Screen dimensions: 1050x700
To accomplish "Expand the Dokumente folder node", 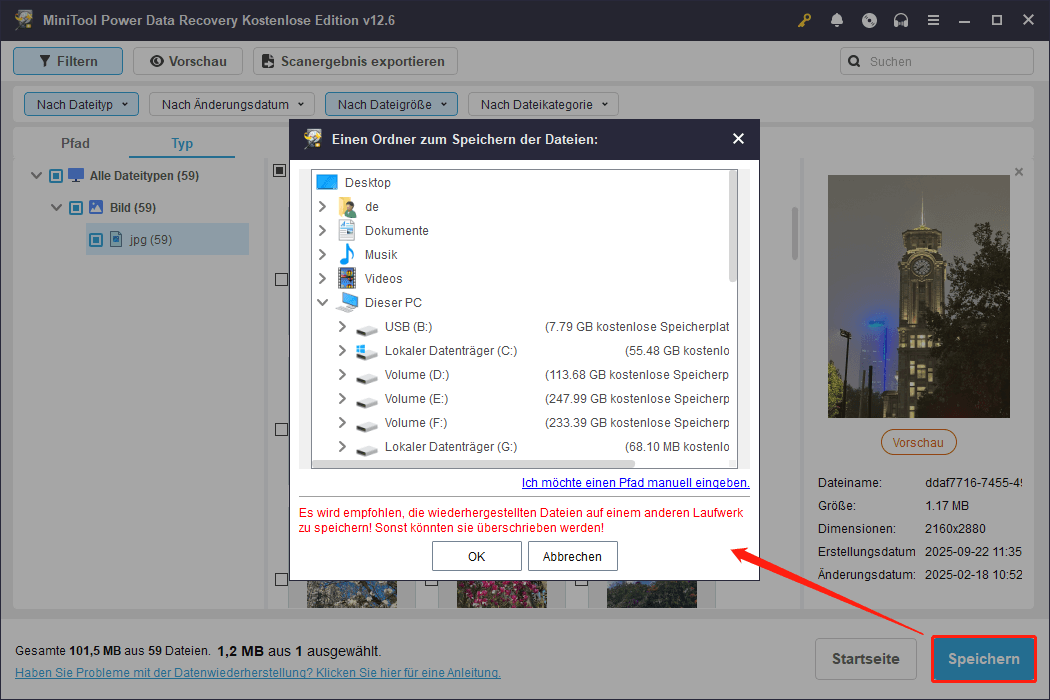I will [323, 230].
